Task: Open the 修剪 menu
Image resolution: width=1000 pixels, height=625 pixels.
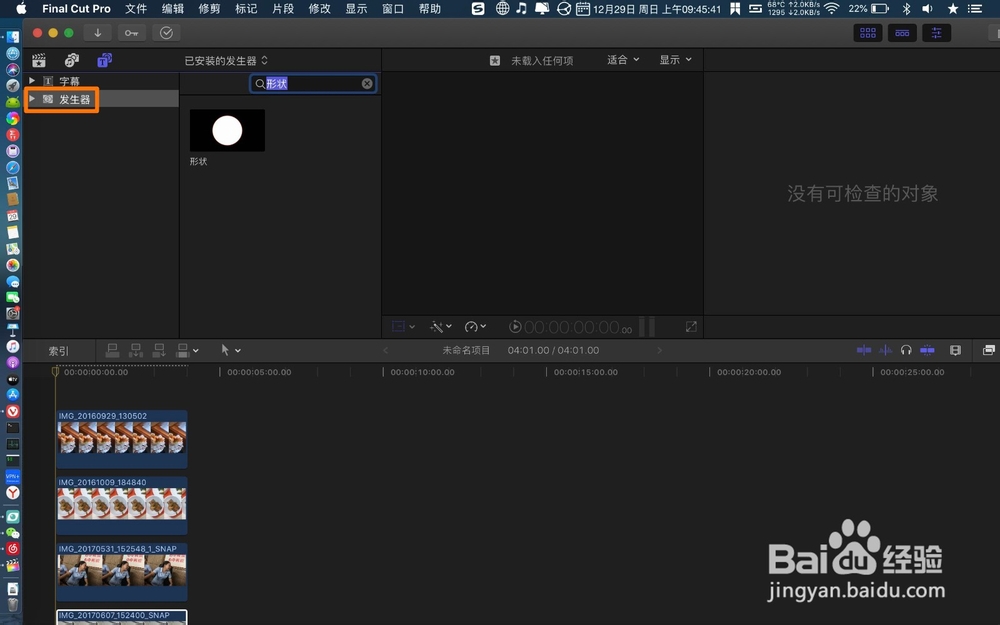Action: tap(209, 9)
